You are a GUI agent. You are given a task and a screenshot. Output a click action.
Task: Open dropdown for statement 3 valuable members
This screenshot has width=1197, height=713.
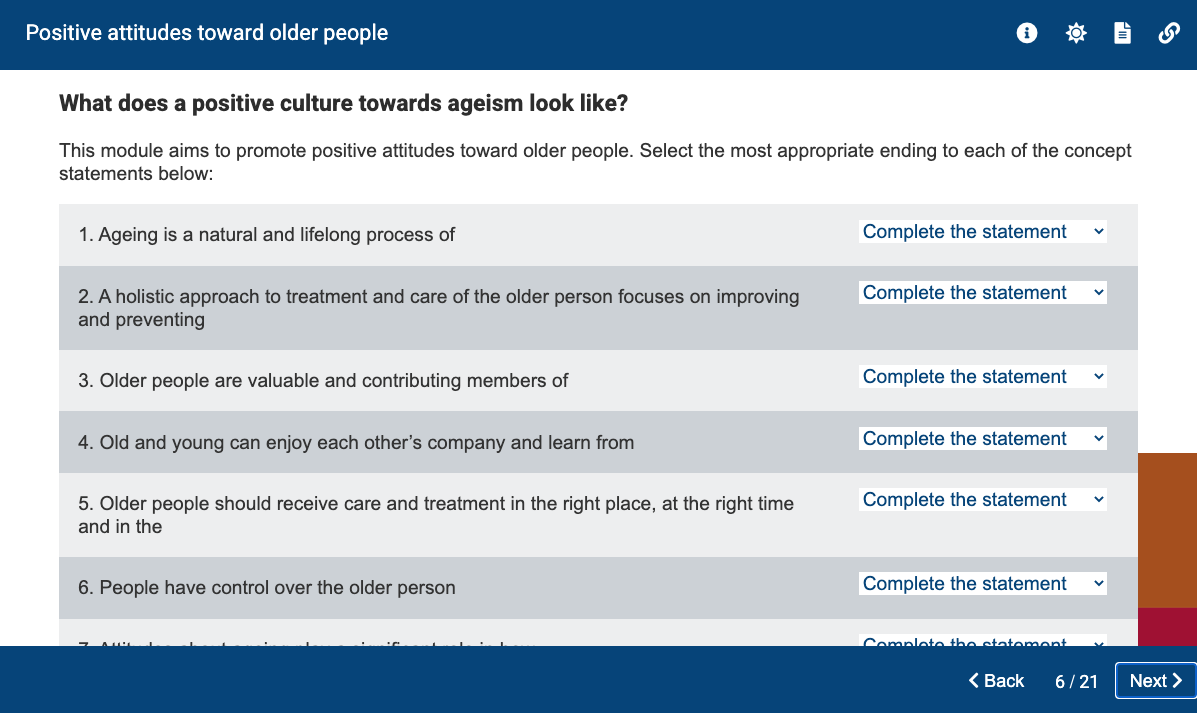[x=982, y=376]
